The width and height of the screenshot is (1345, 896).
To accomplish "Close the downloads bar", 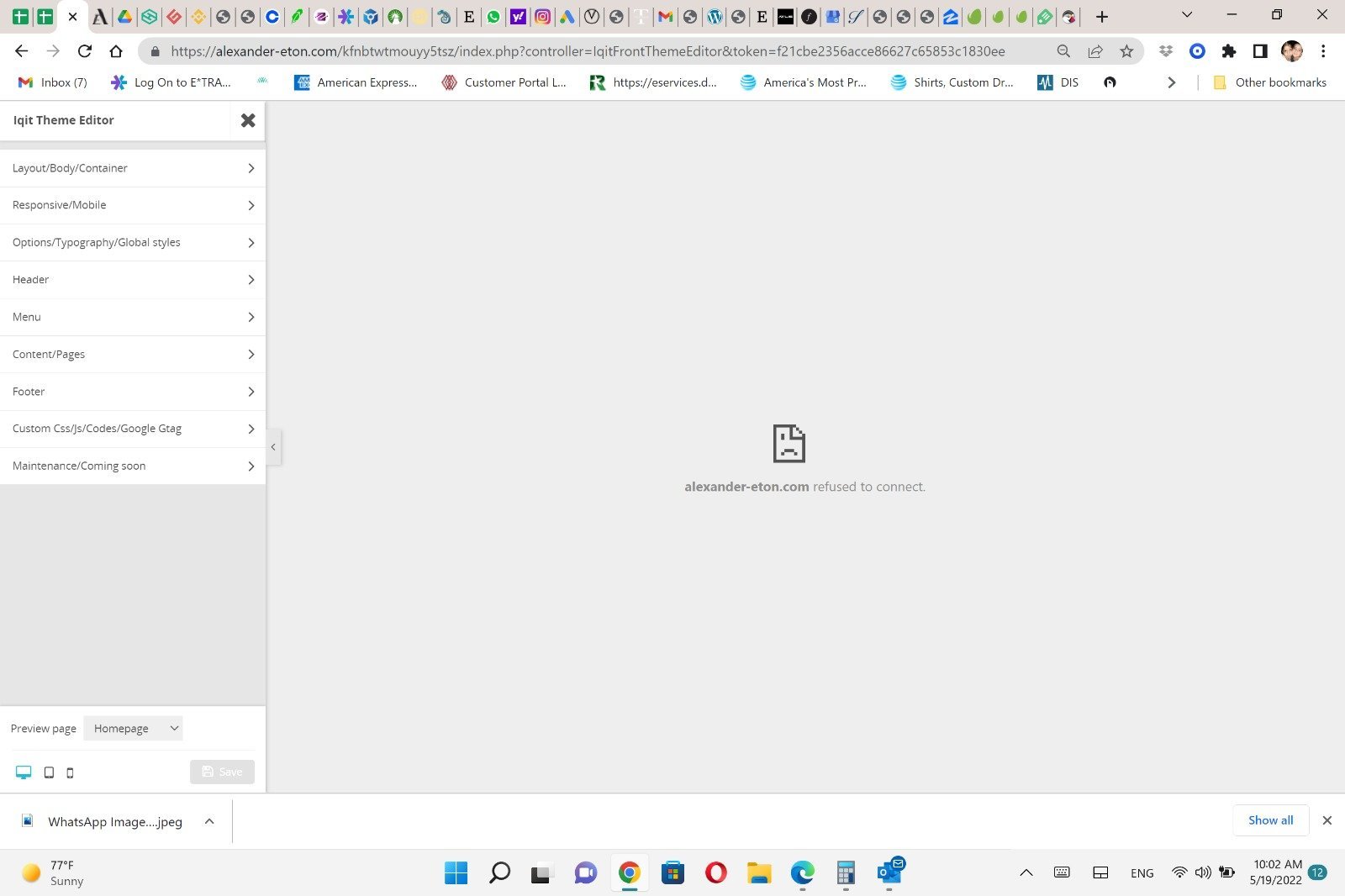I will pyautogui.click(x=1327, y=820).
